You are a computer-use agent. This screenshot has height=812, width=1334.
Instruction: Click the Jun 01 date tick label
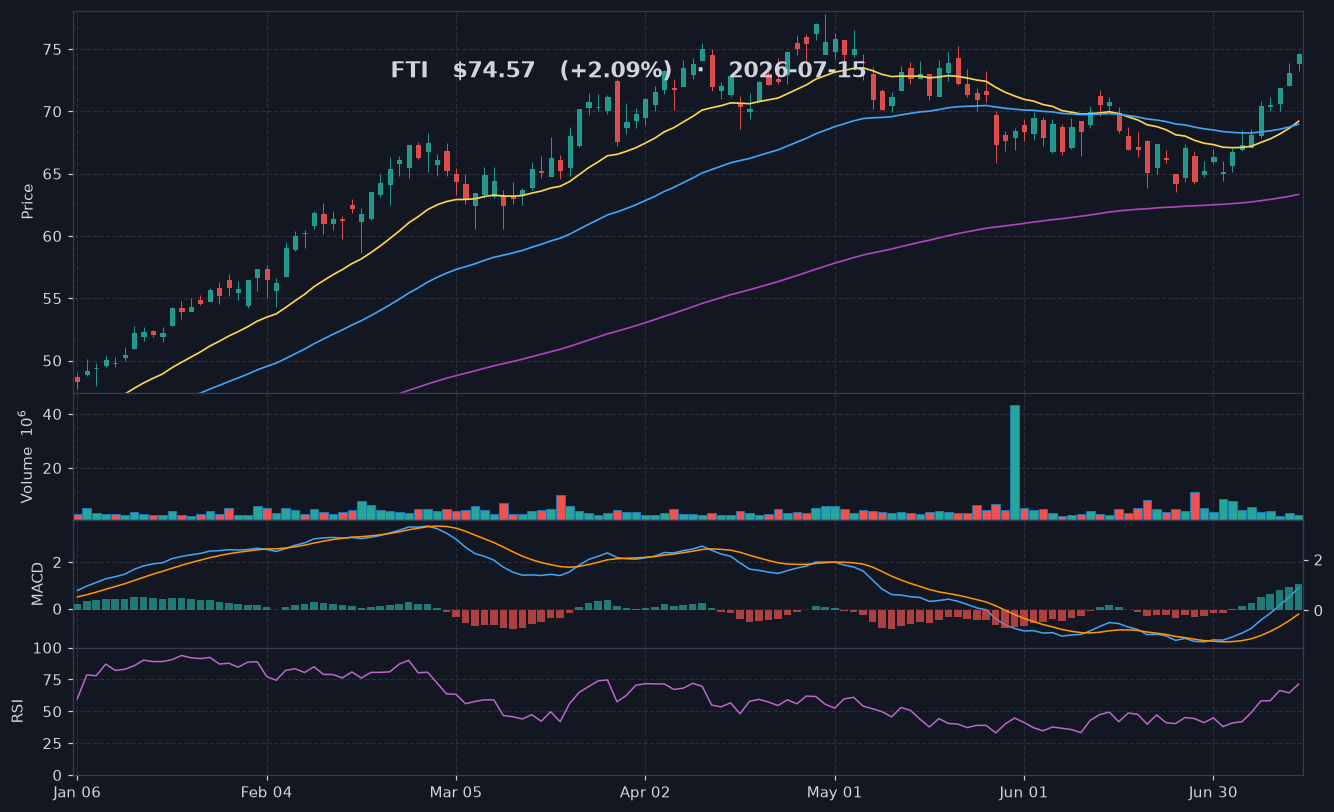[1024, 792]
